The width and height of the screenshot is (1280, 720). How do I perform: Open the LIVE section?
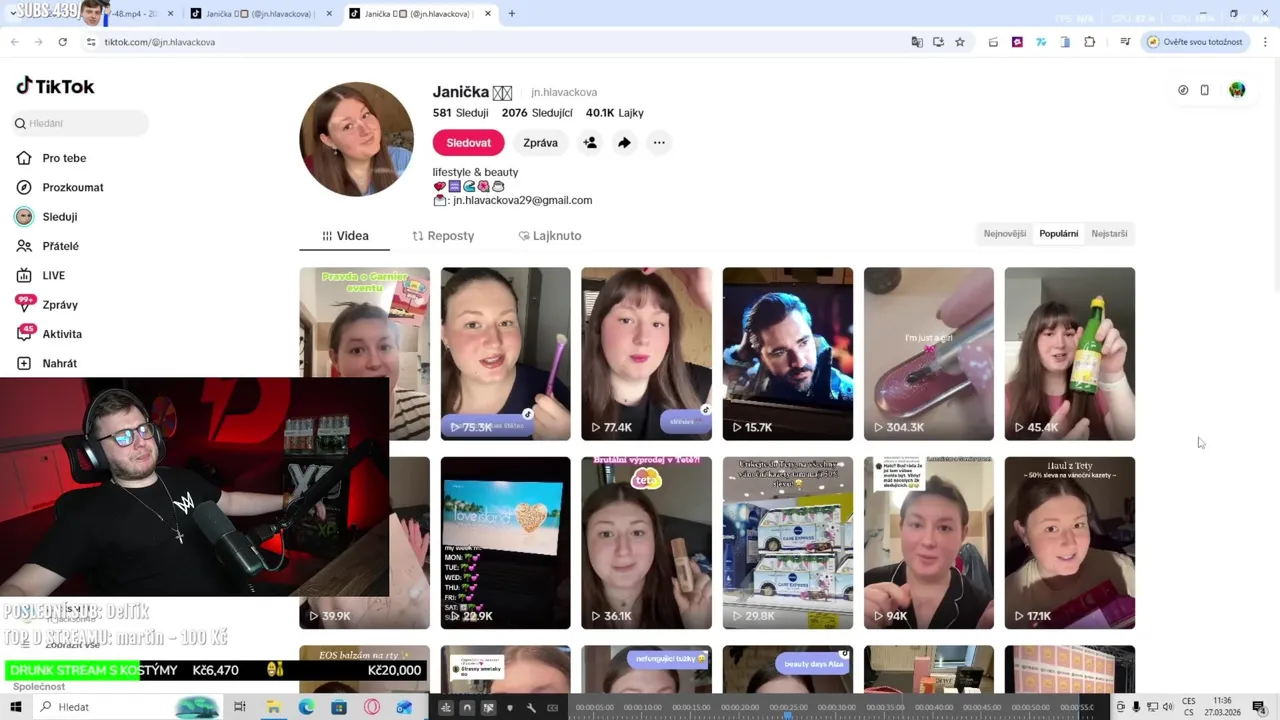[53, 275]
